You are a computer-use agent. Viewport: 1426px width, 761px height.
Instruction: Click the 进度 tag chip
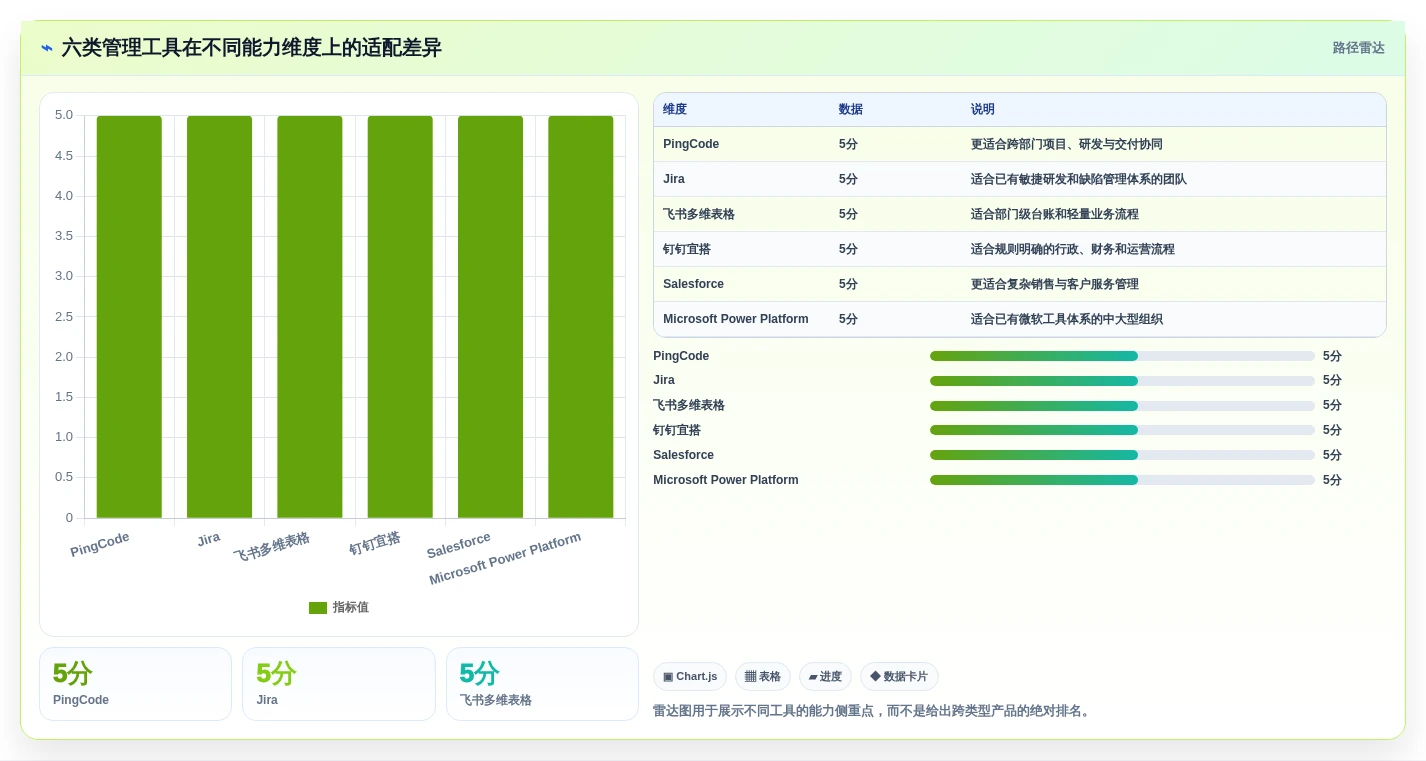825,677
